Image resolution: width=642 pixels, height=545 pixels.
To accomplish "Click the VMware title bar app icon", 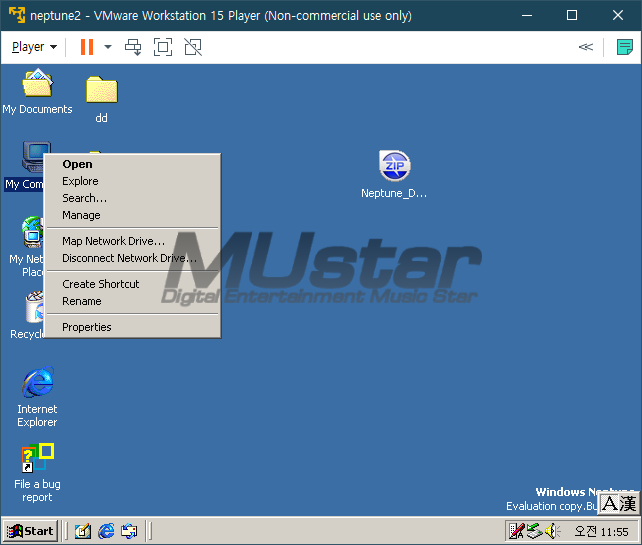I will click(x=17, y=15).
